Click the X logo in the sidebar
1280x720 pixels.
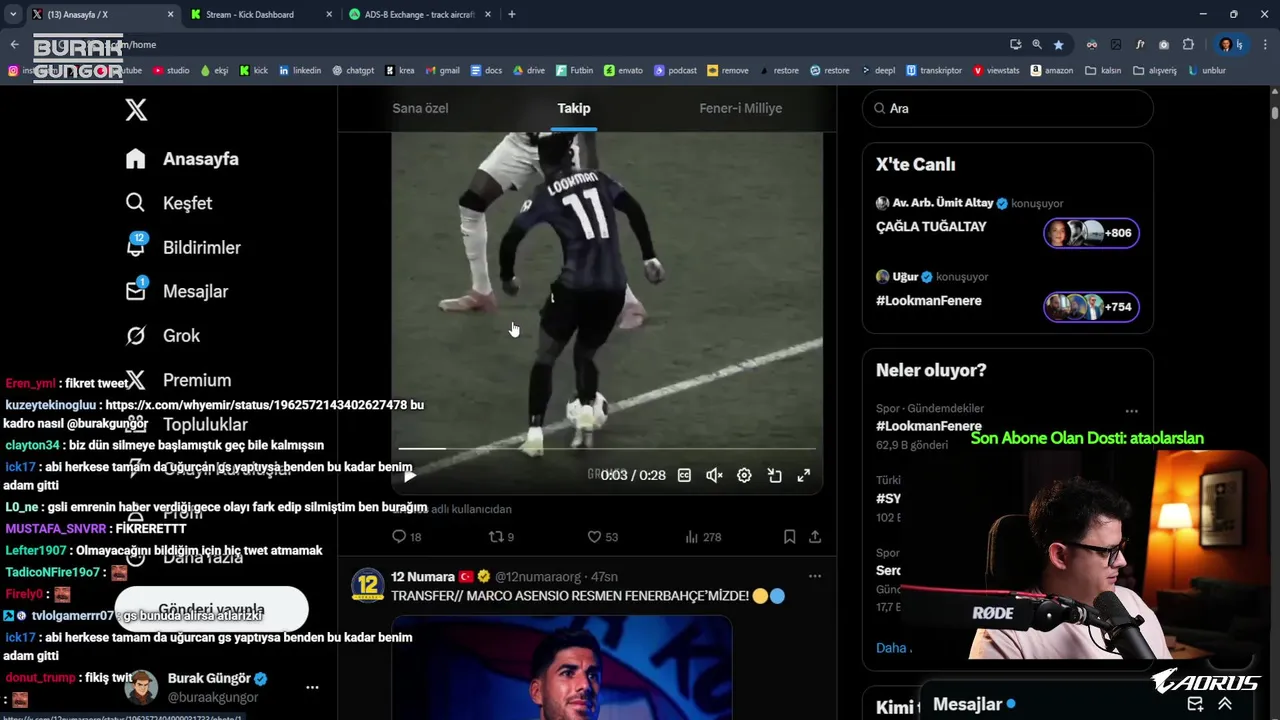click(x=137, y=110)
